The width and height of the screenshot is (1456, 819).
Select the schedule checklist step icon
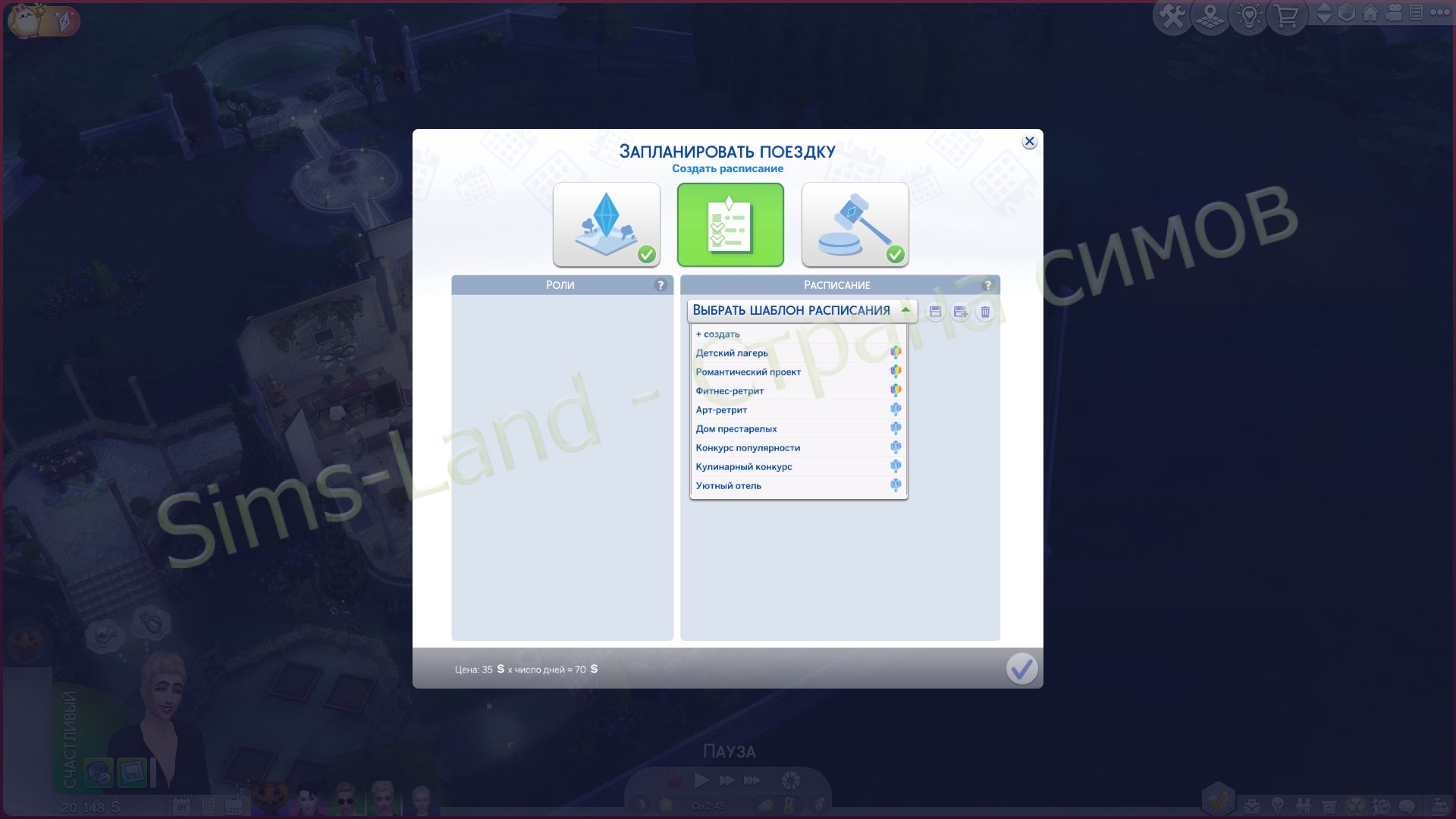(x=730, y=224)
